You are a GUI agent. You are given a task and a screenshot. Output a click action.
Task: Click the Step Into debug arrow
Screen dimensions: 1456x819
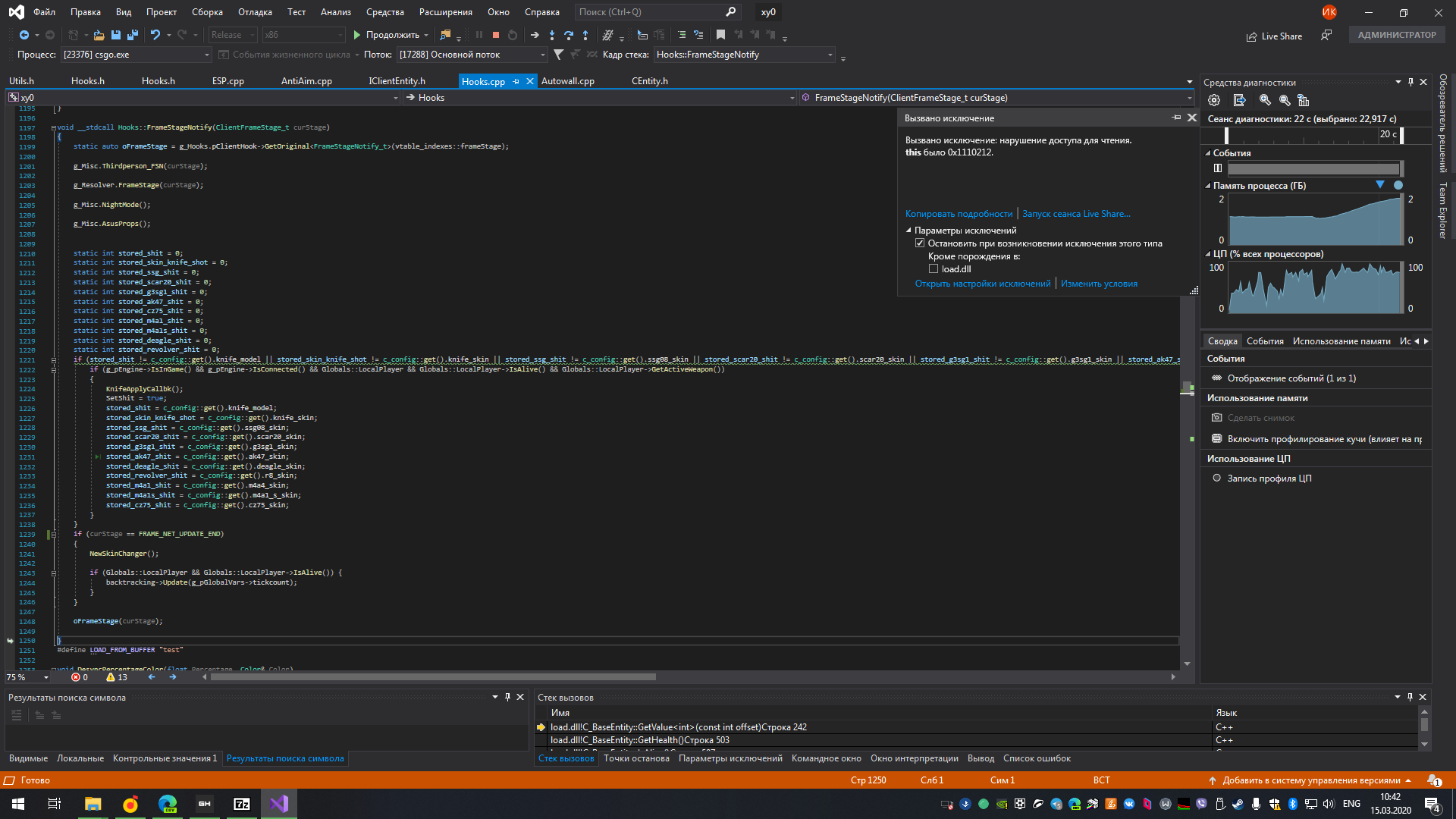(x=551, y=35)
